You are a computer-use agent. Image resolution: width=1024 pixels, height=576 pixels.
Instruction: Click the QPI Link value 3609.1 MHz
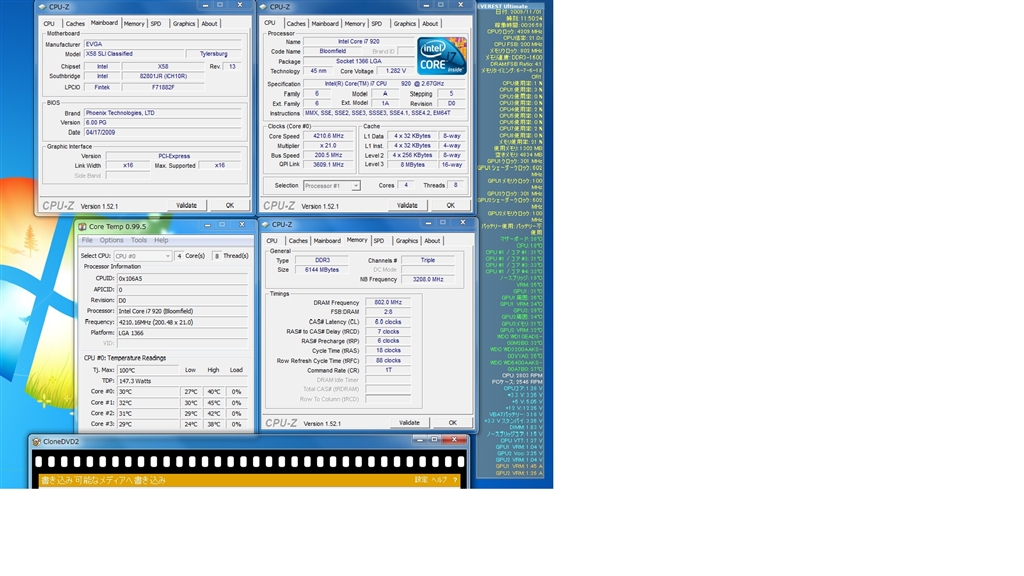(x=328, y=165)
